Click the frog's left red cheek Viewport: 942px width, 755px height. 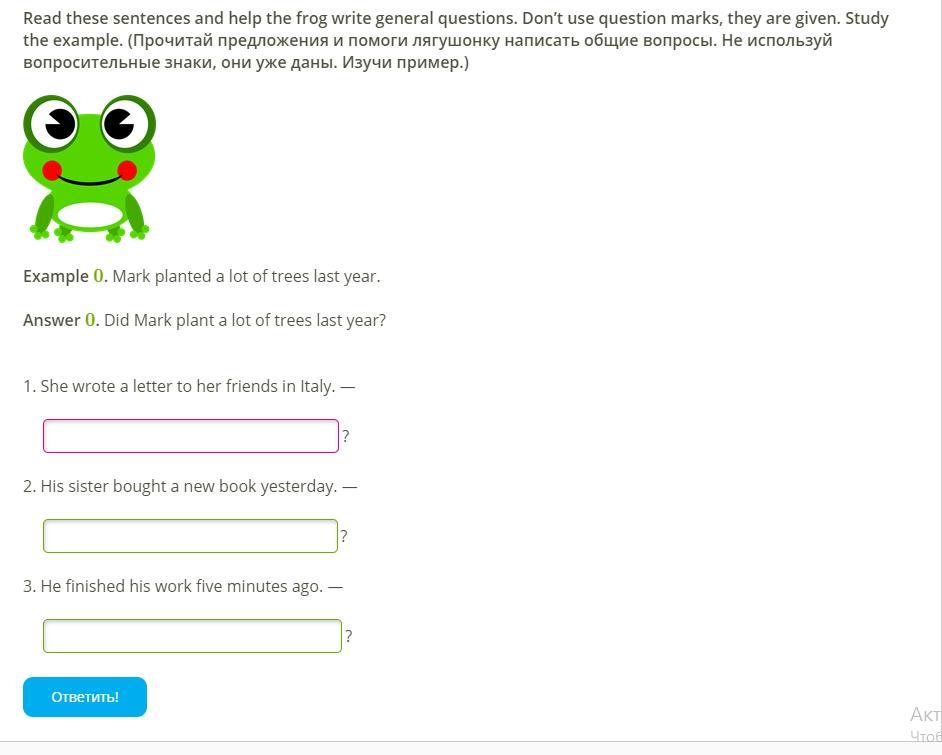pyautogui.click(x=52, y=170)
